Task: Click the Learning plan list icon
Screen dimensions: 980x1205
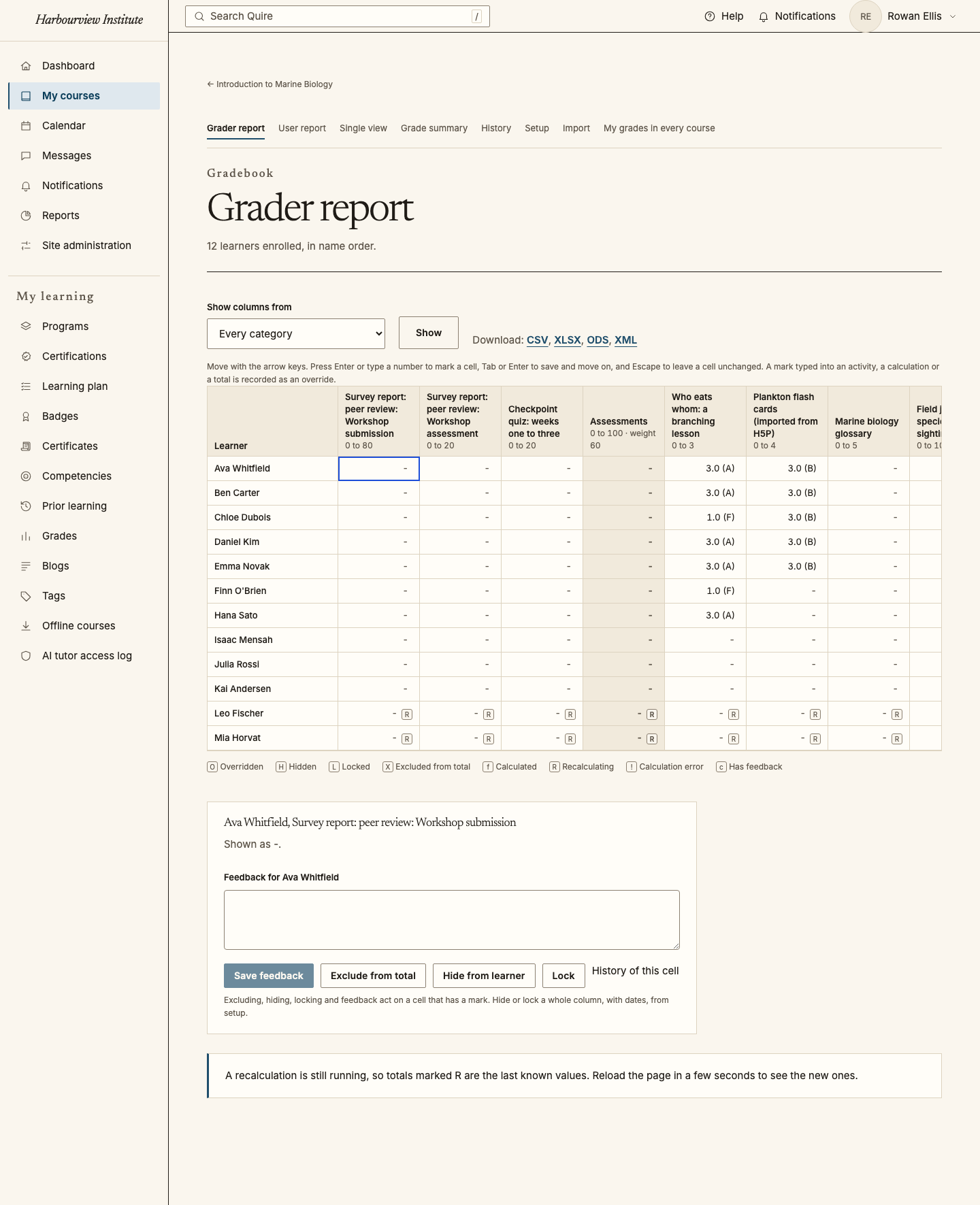Action: 26,386
